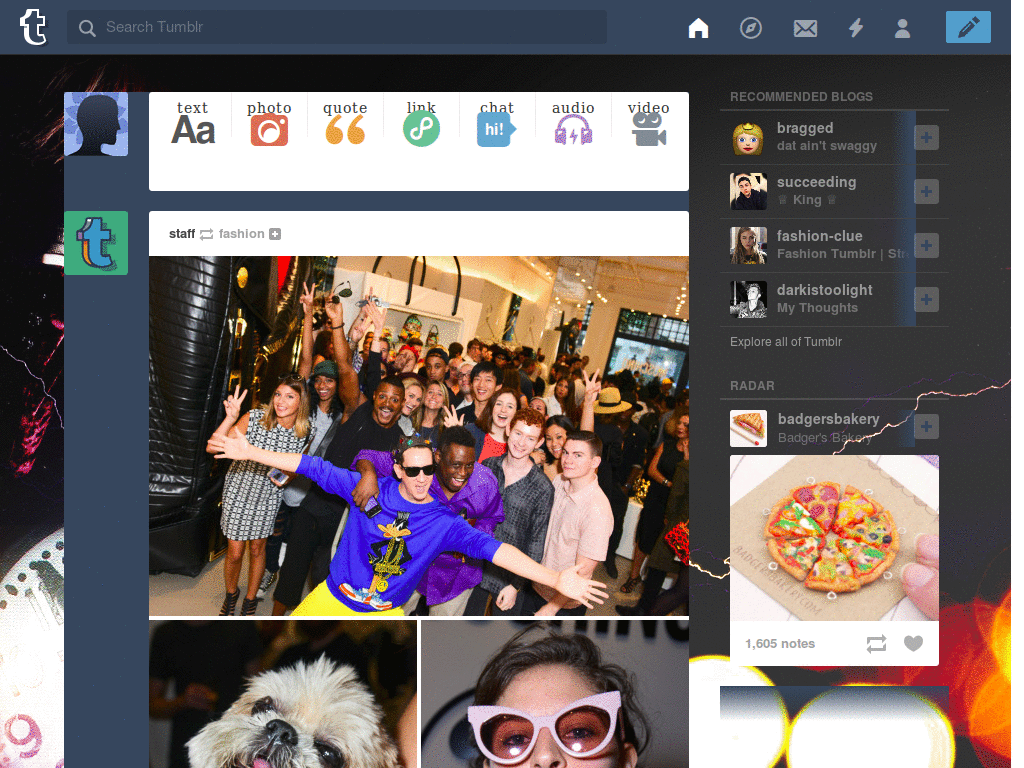The height and width of the screenshot is (768, 1024).
Task: Click the reblog arrows icon beside staff
Action: (206, 234)
